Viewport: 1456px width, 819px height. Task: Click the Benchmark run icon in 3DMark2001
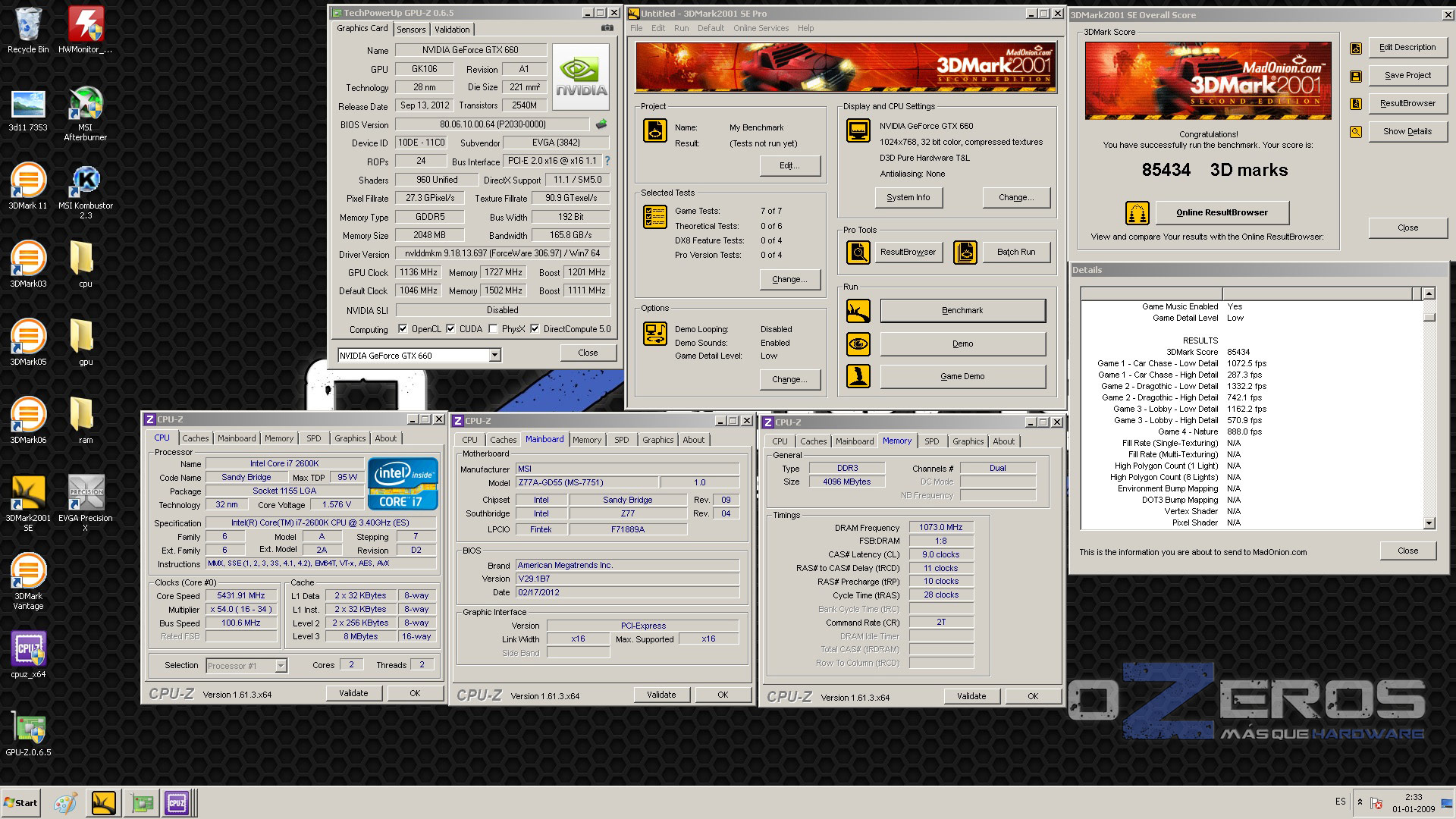coord(858,310)
